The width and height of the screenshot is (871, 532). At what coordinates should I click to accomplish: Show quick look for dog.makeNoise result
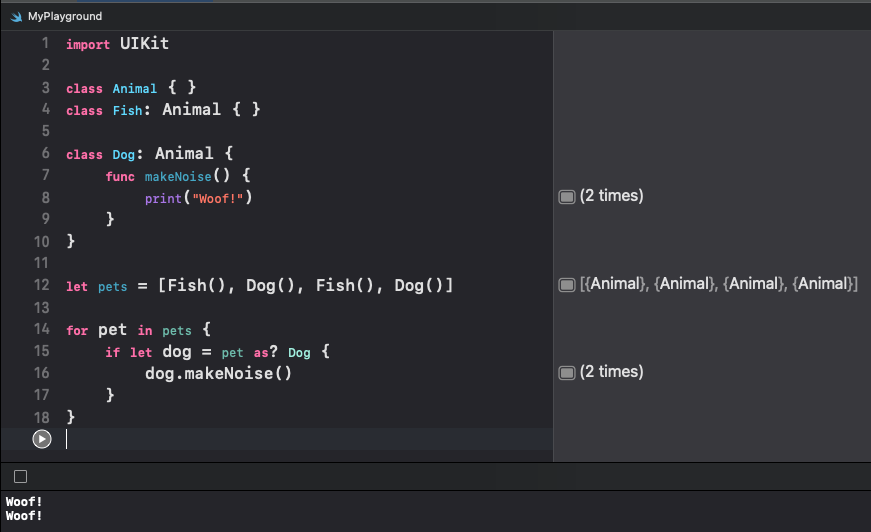pyautogui.click(x=567, y=373)
